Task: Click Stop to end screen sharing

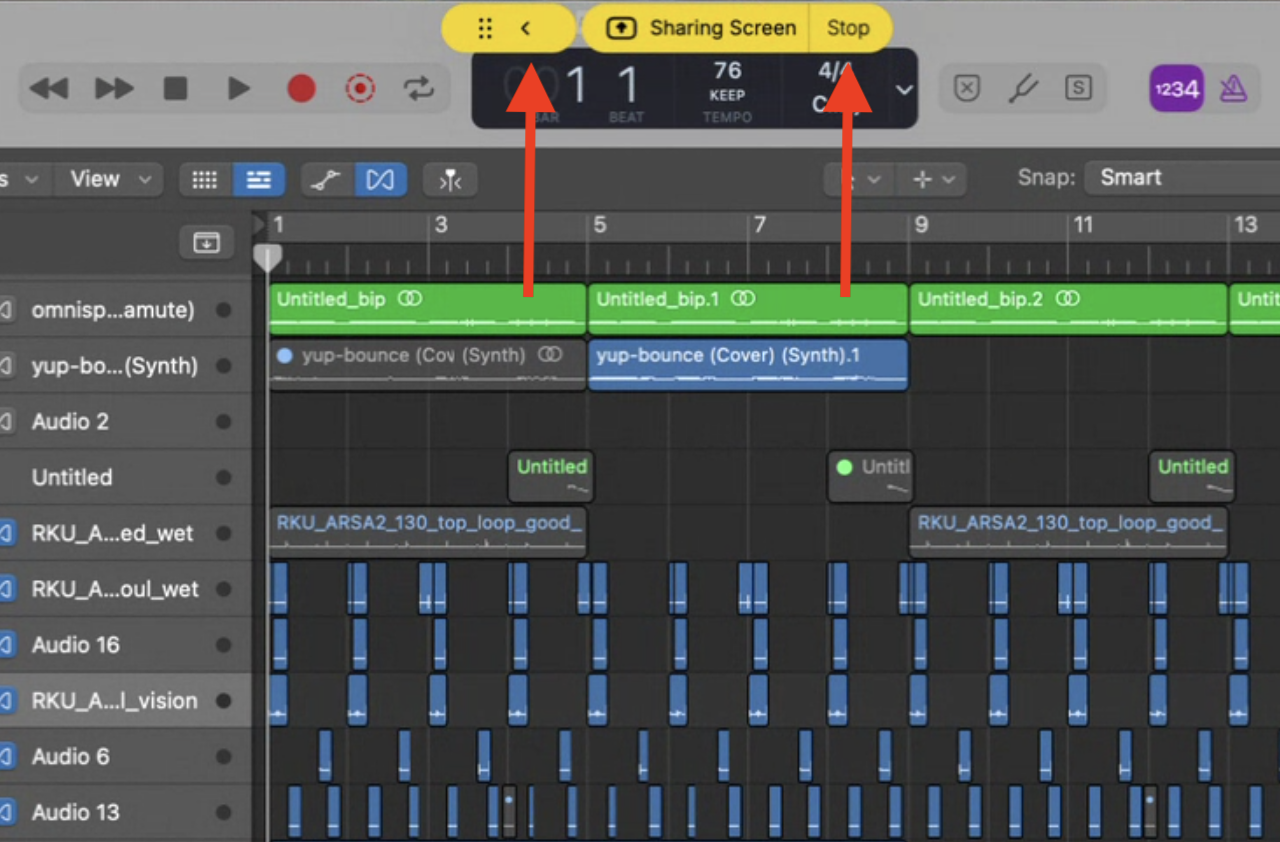Action: point(848,27)
